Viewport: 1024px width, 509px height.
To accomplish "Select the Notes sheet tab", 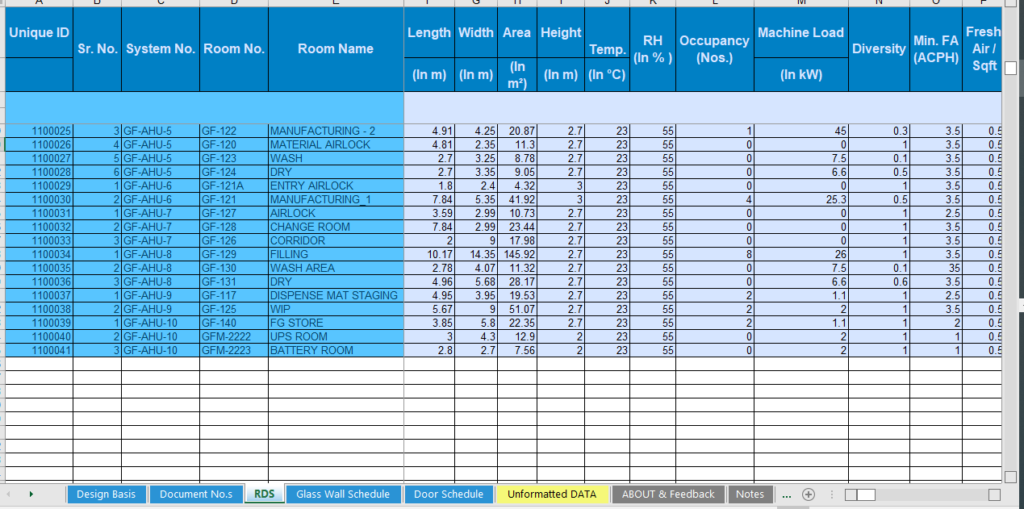I will click(749, 494).
